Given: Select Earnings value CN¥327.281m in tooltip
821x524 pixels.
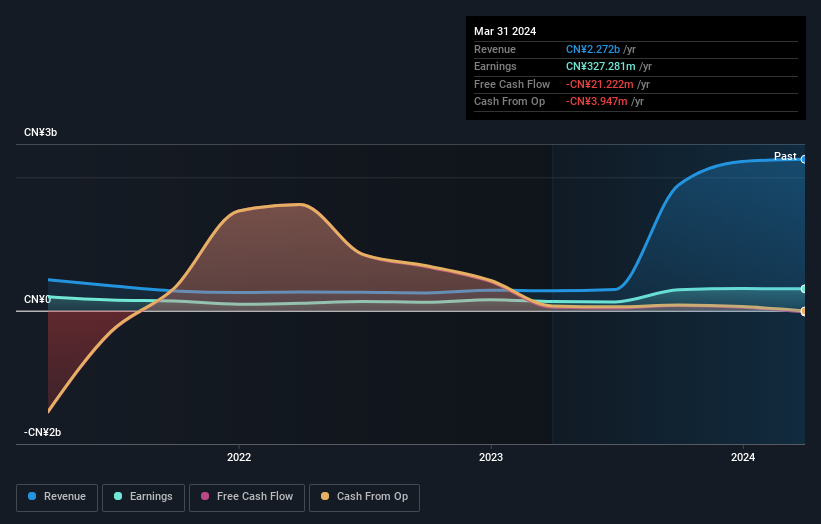Looking at the screenshot, I should click(x=601, y=66).
